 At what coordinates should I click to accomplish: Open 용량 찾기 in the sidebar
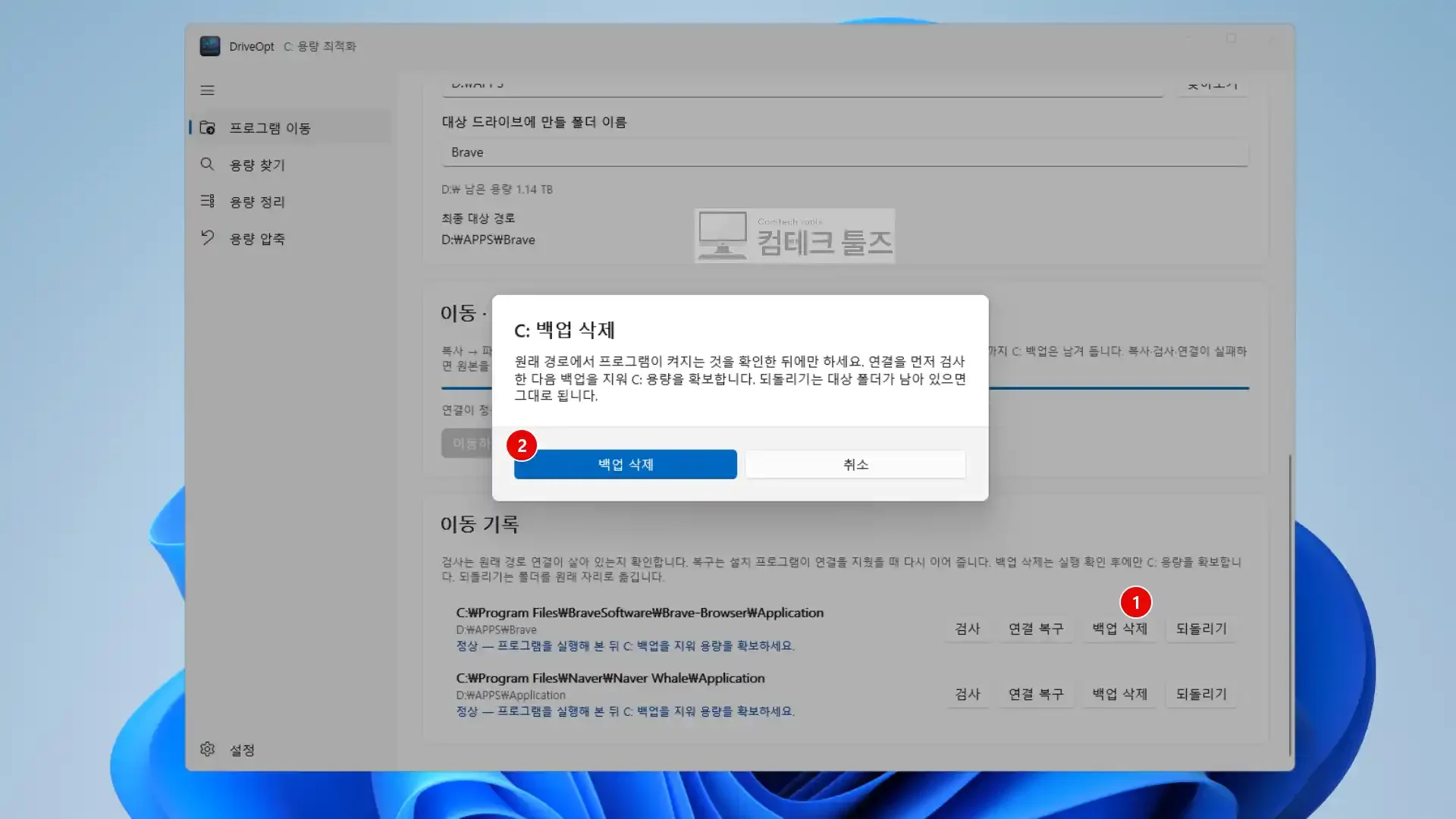289,165
